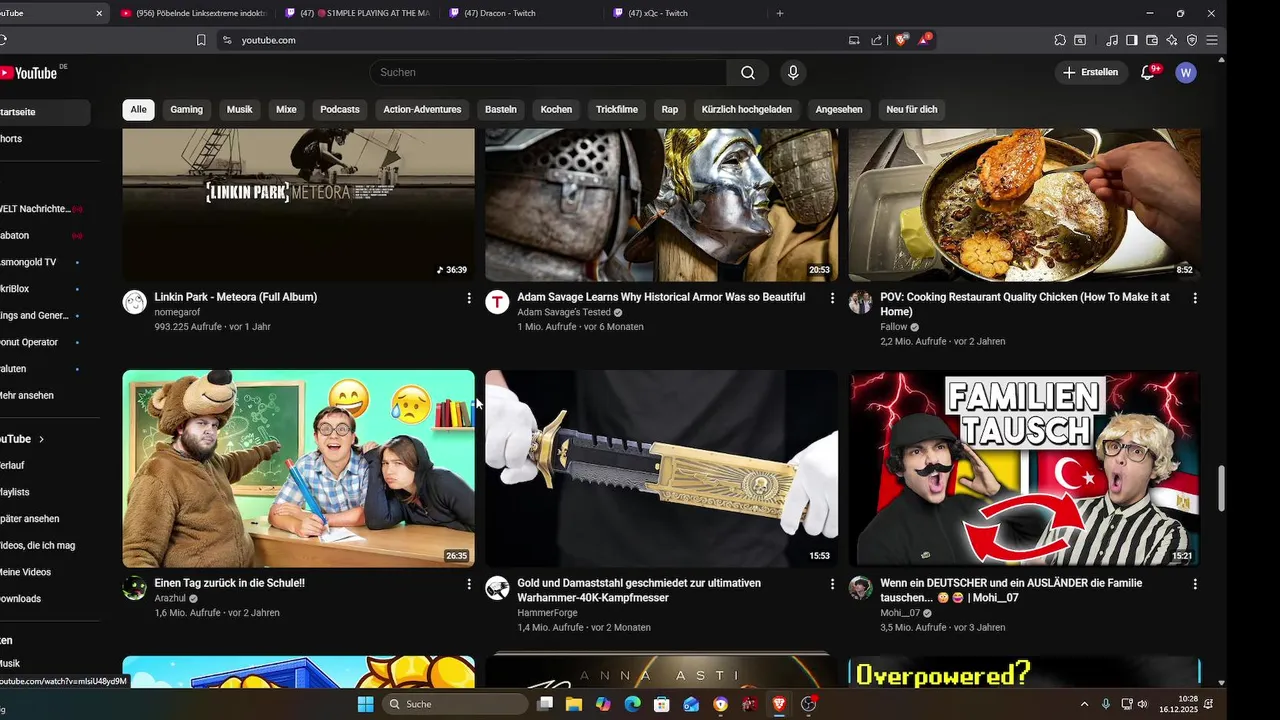Select the 'Musik' filter chip
This screenshot has height=720, width=1280.
[x=239, y=109]
